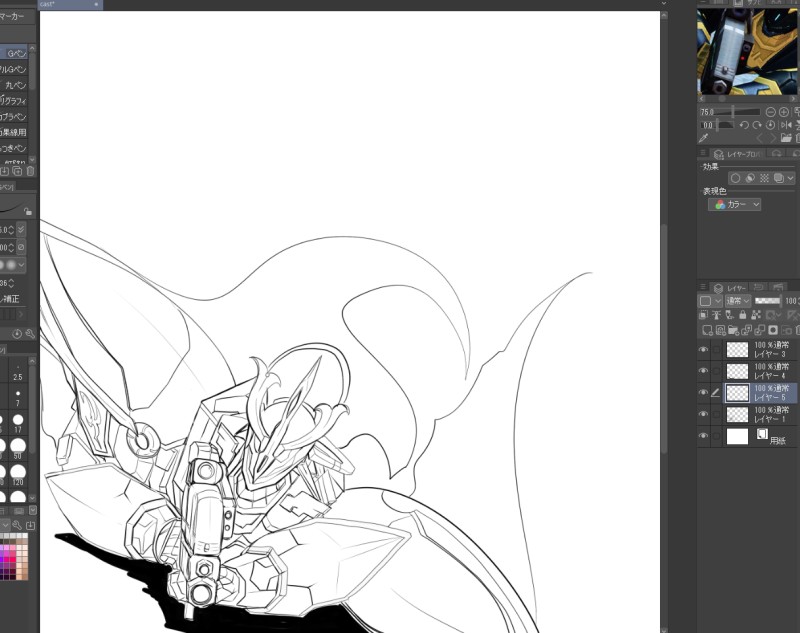800x633 pixels.
Task: Click the import sub tool icon
Action: [x=5, y=171]
